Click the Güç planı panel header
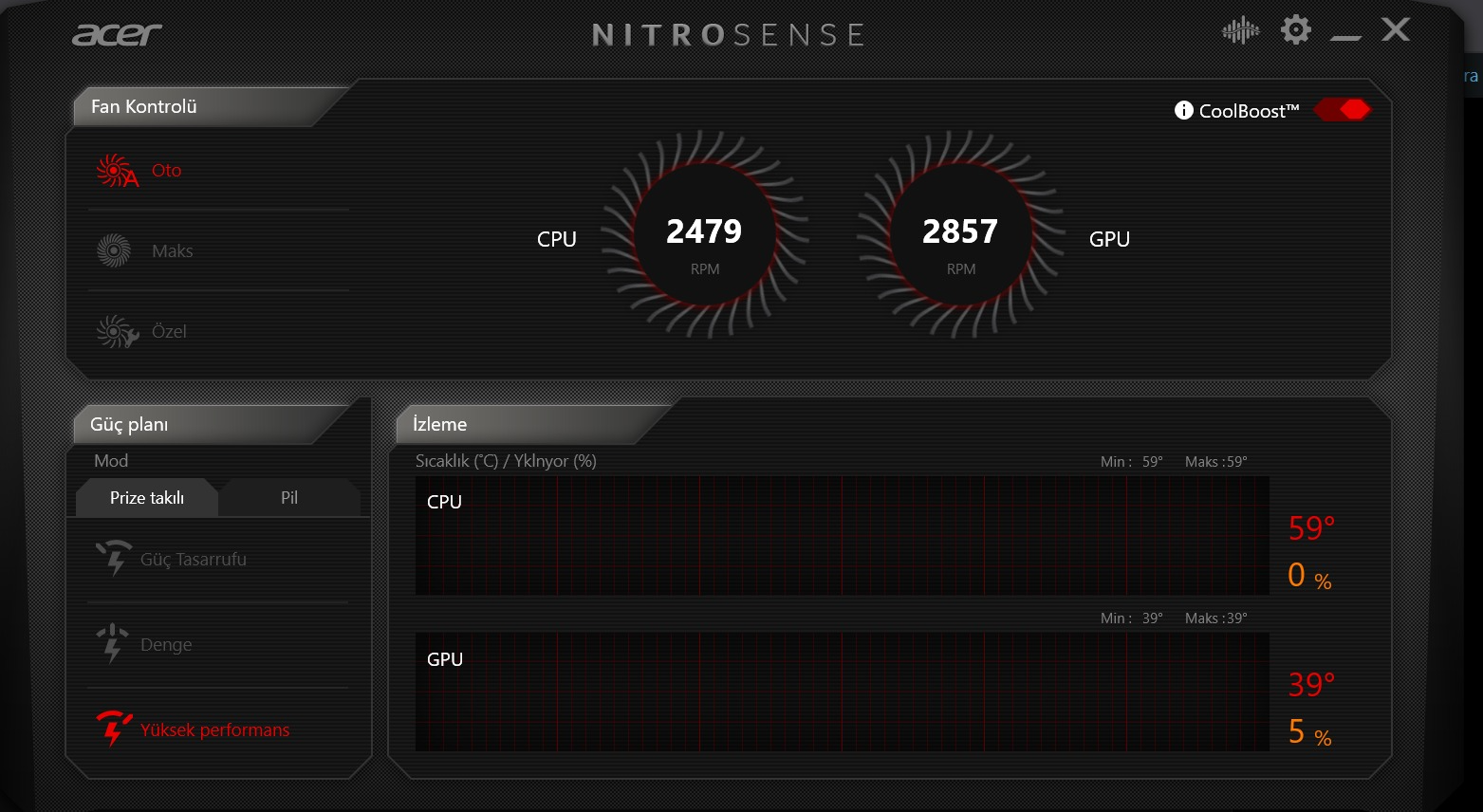This screenshot has width=1483, height=812. pos(211,425)
